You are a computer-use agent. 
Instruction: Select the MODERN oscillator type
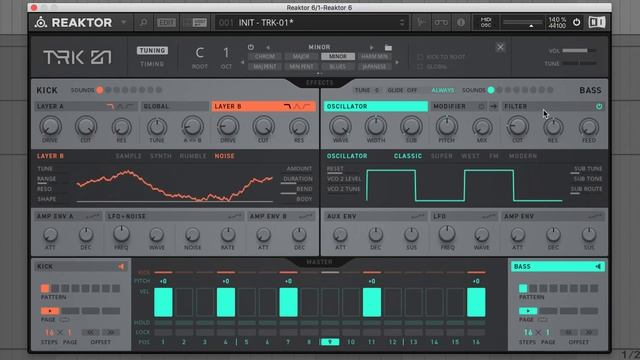tap(522, 156)
